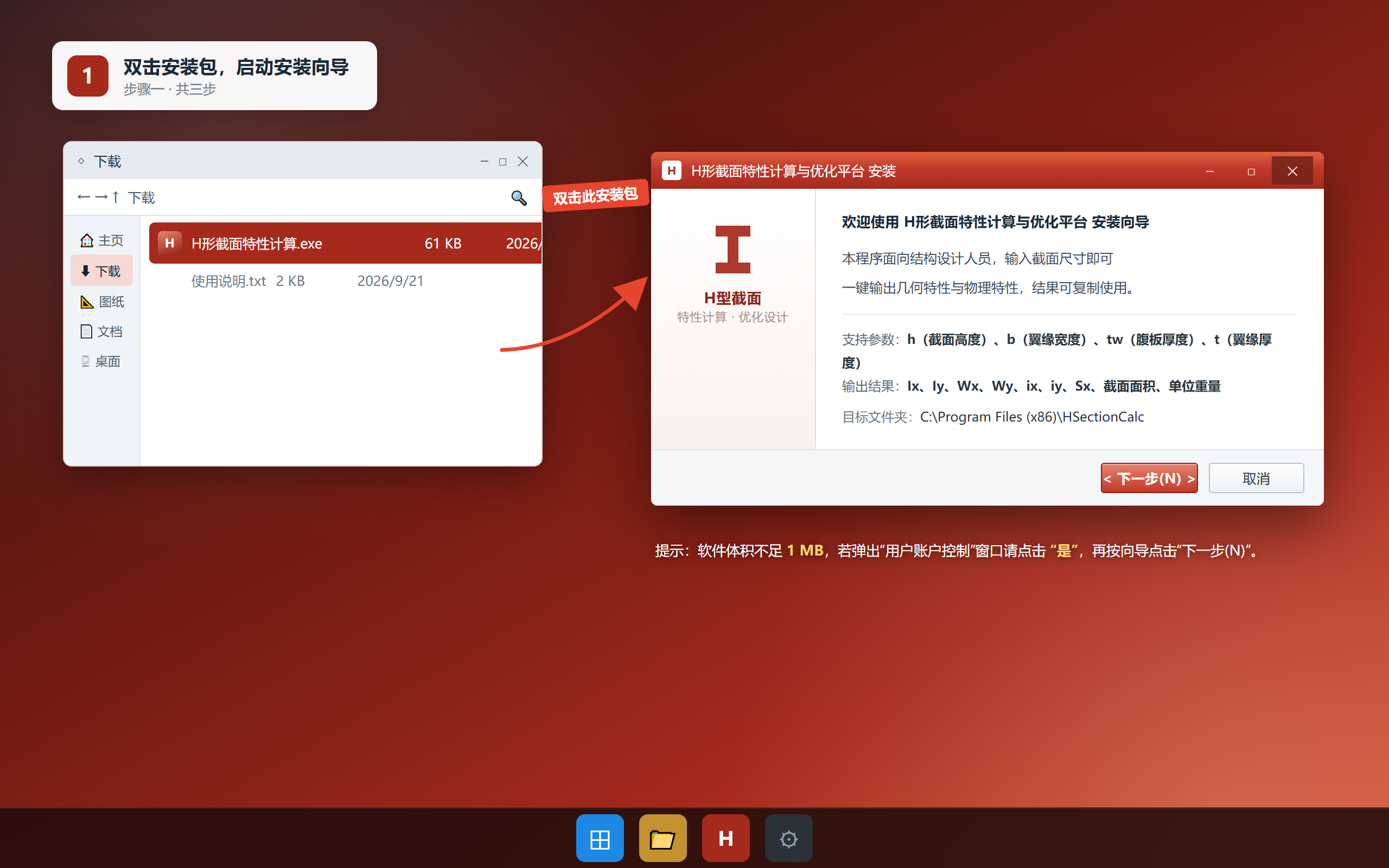1389x868 pixels.
Task: Click 取消 button in the installer
Action: [1257, 478]
